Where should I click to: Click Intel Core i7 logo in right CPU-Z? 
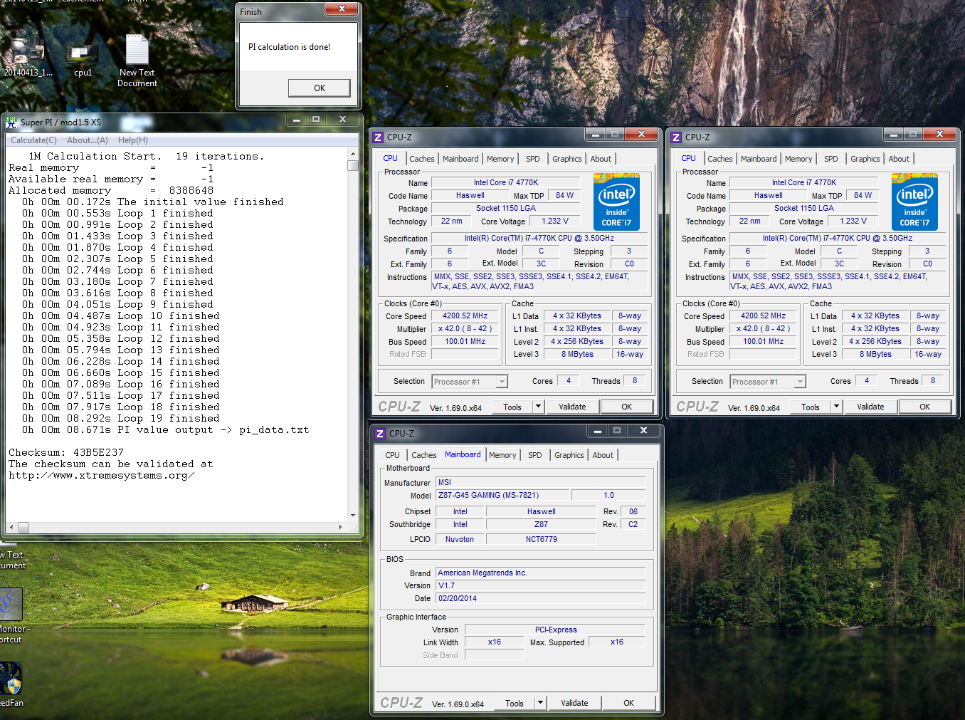(x=915, y=202)
